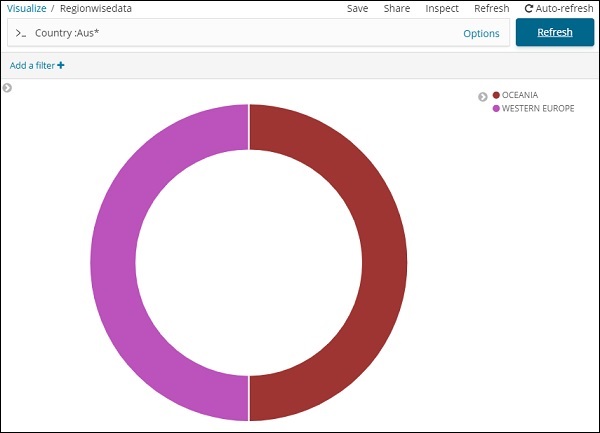Select the WESTERN EUROPE legend label

538,108
